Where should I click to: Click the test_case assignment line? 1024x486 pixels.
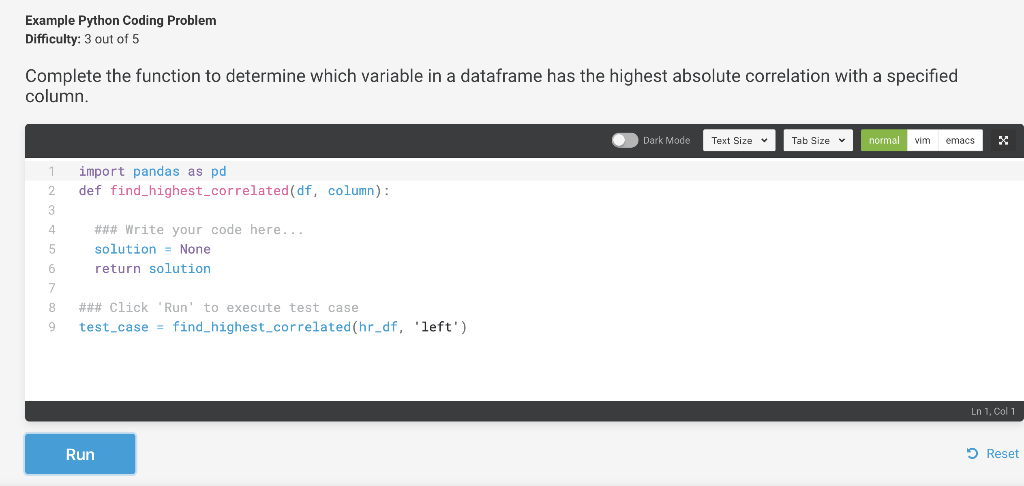(x=273, y=327)
